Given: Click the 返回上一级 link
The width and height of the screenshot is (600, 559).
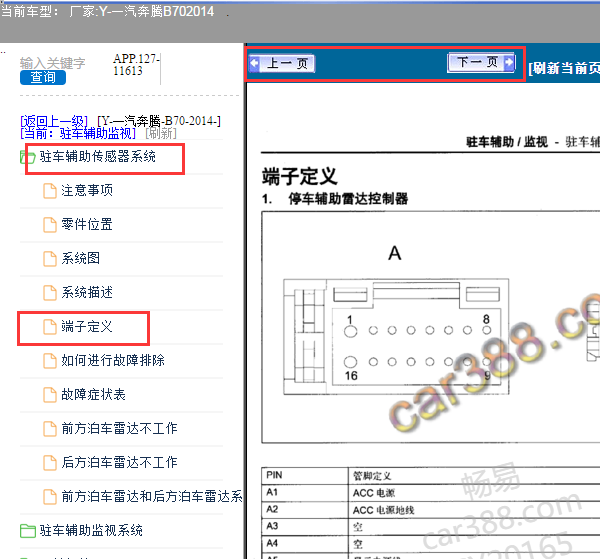Looking at the screenshot, I should [54, 121].
